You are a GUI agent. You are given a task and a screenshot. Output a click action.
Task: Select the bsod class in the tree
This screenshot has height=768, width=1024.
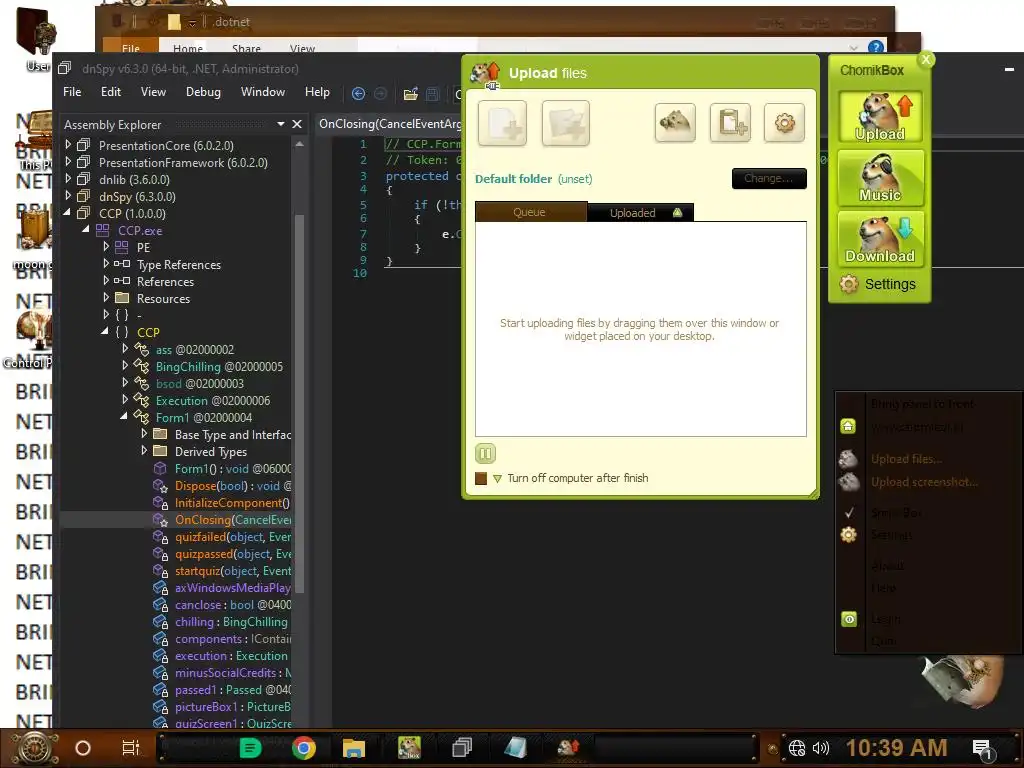click(x=199, y=383)
